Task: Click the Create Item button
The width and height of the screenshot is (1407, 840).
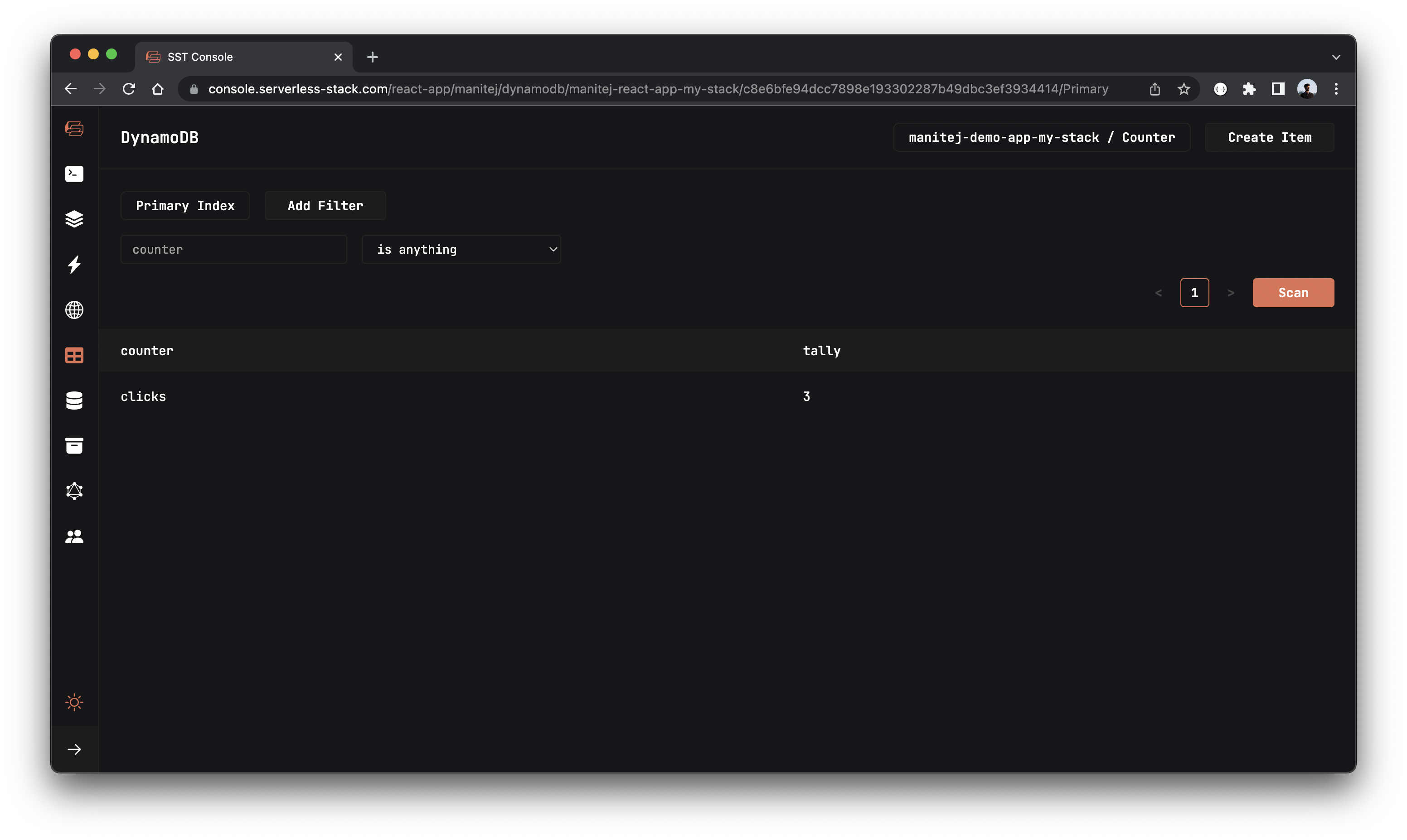Action: (1270, 137)
